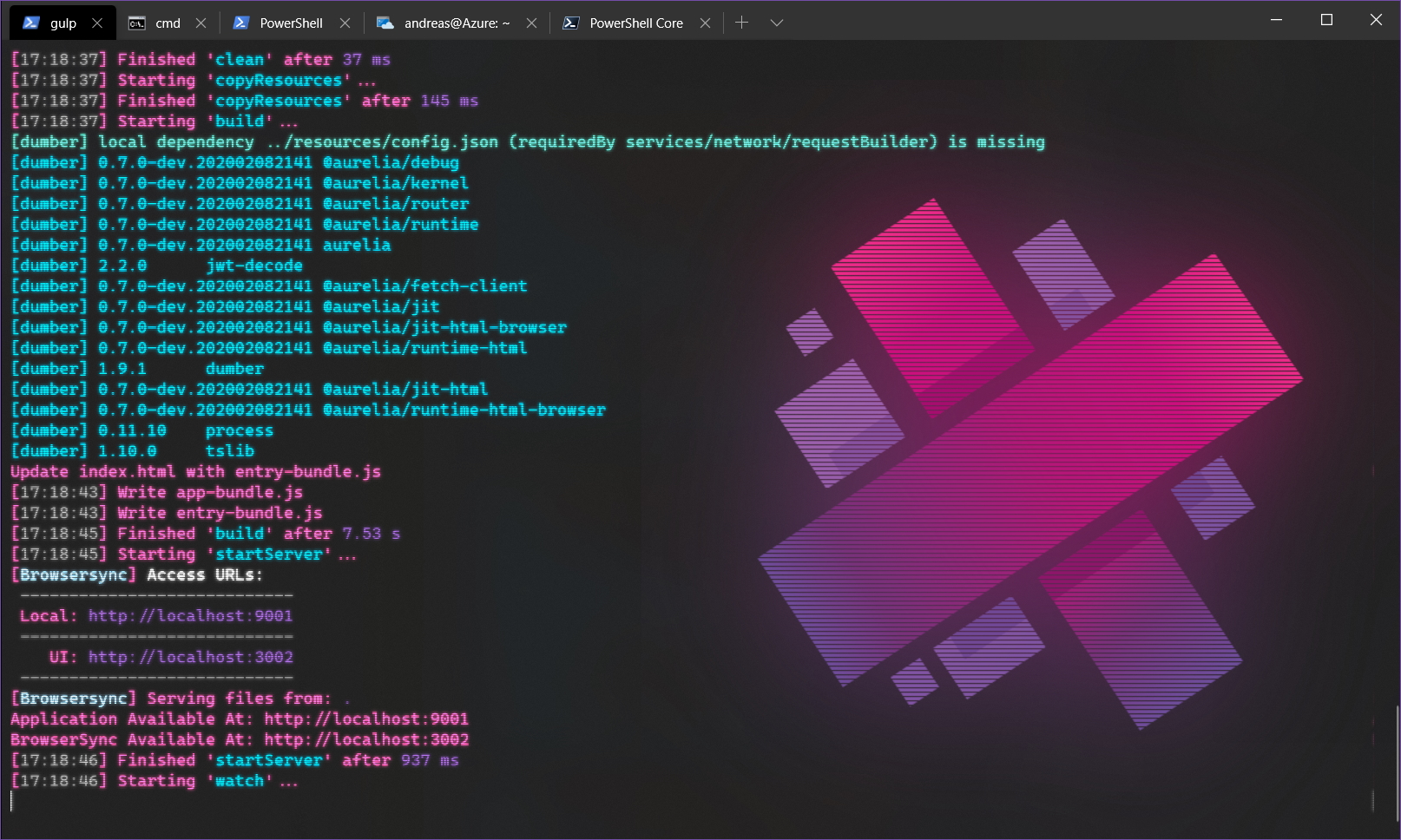1401x840 pixels.
Task: Open the new tab dropdown menu
Action: point(777,23)
